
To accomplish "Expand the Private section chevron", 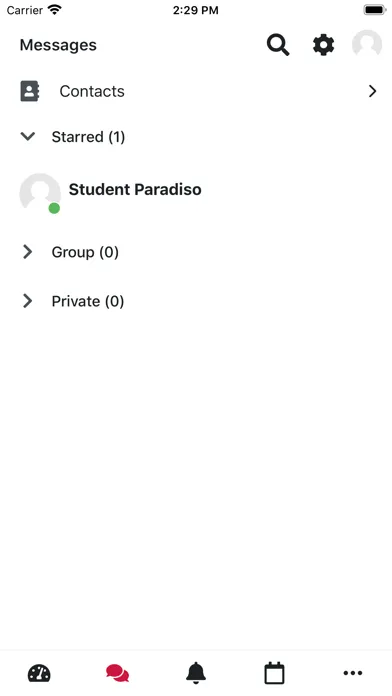I will 28,301.
